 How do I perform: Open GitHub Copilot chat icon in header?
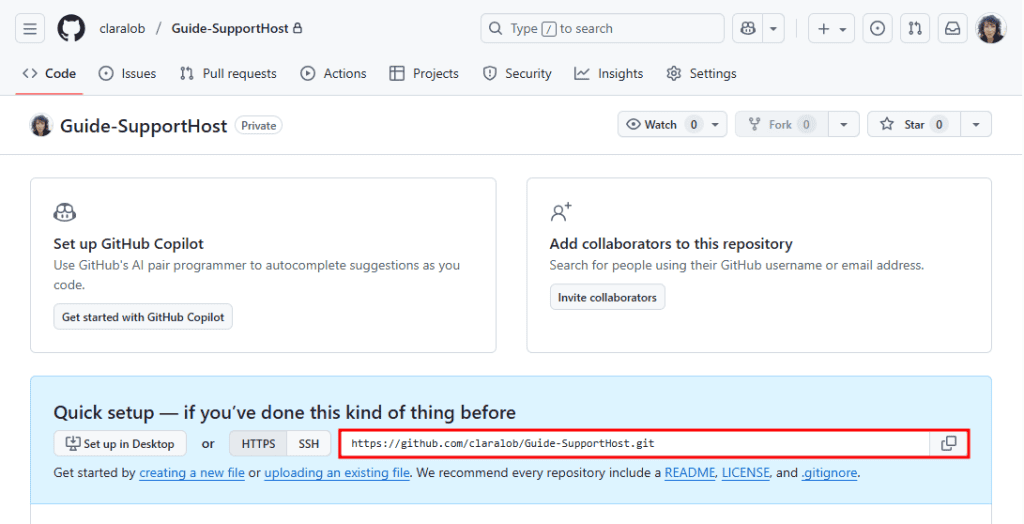point(748,29)
